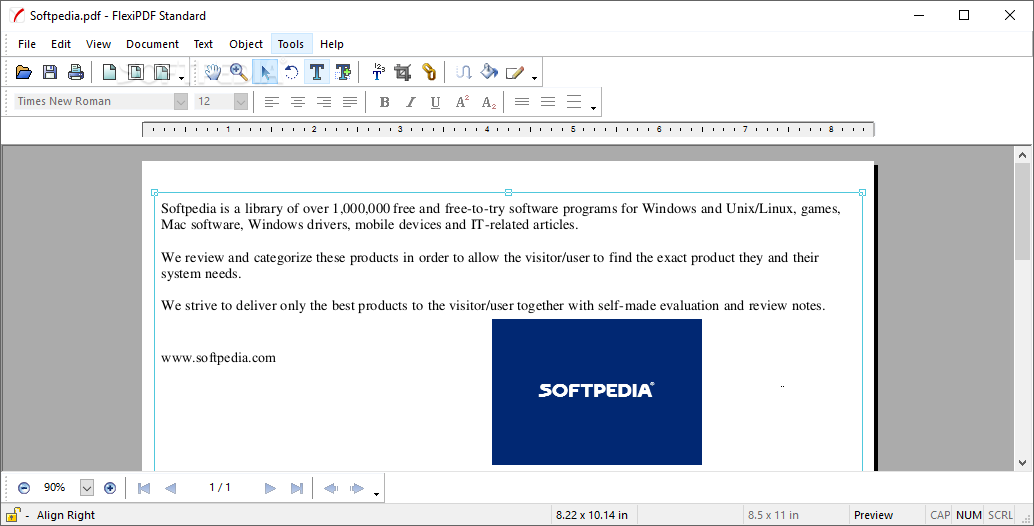Expand the file toolbar overflow arrow
Image resolution: width=1034 pixels, height=526 pixels.
(182, 78)
